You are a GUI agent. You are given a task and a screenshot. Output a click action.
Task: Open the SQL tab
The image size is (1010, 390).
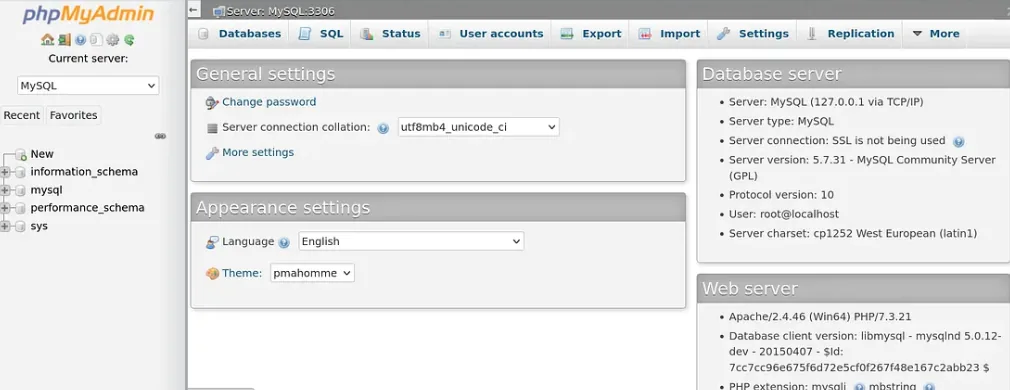pos(321,34)
